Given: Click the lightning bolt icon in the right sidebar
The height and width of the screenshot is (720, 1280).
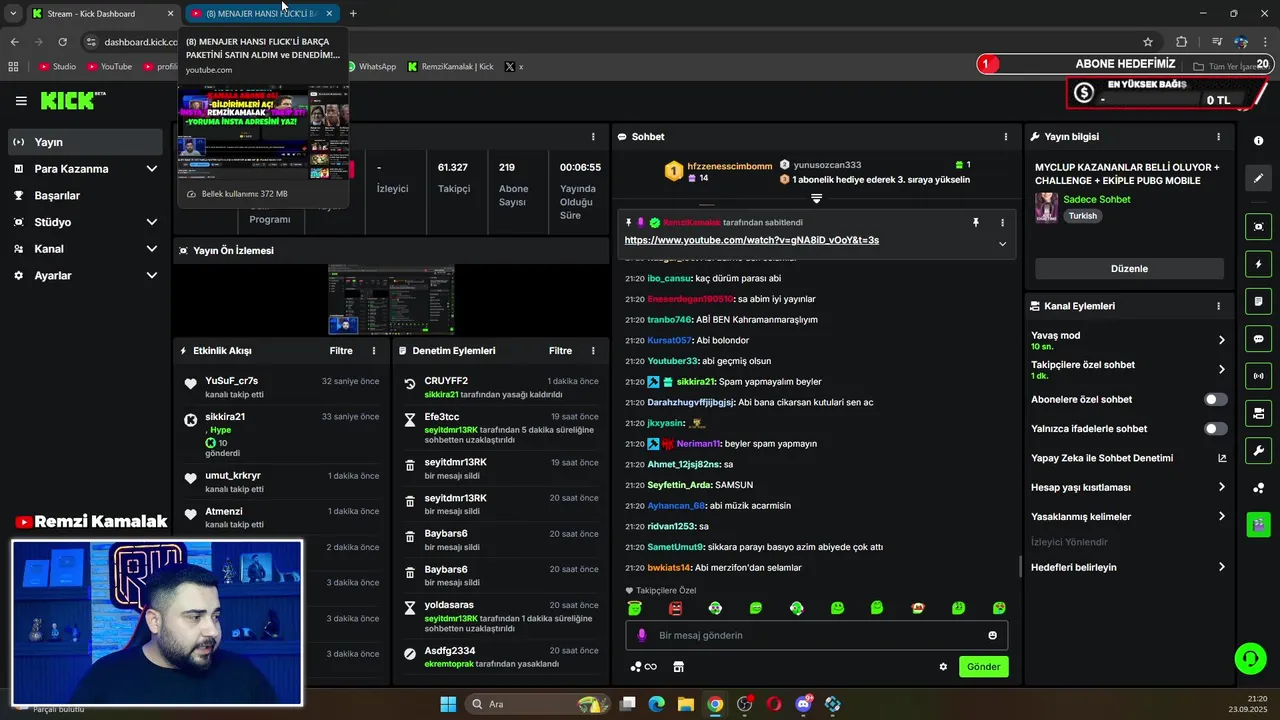Looking at the screenshot, I should tap(1258, 264).
